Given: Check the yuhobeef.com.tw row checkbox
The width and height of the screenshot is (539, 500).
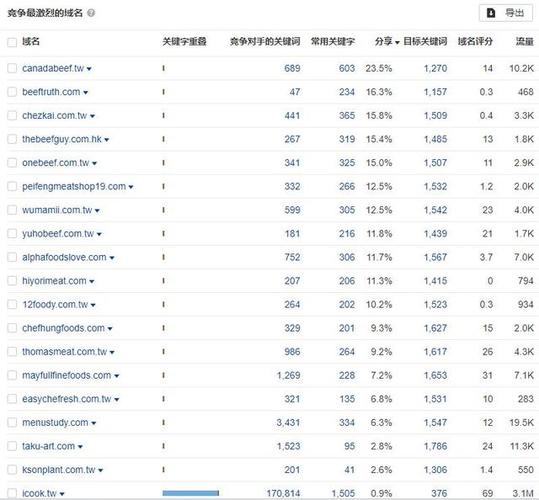Looking at the screenshot, I should pyautogui.click(x=12, y=234).
